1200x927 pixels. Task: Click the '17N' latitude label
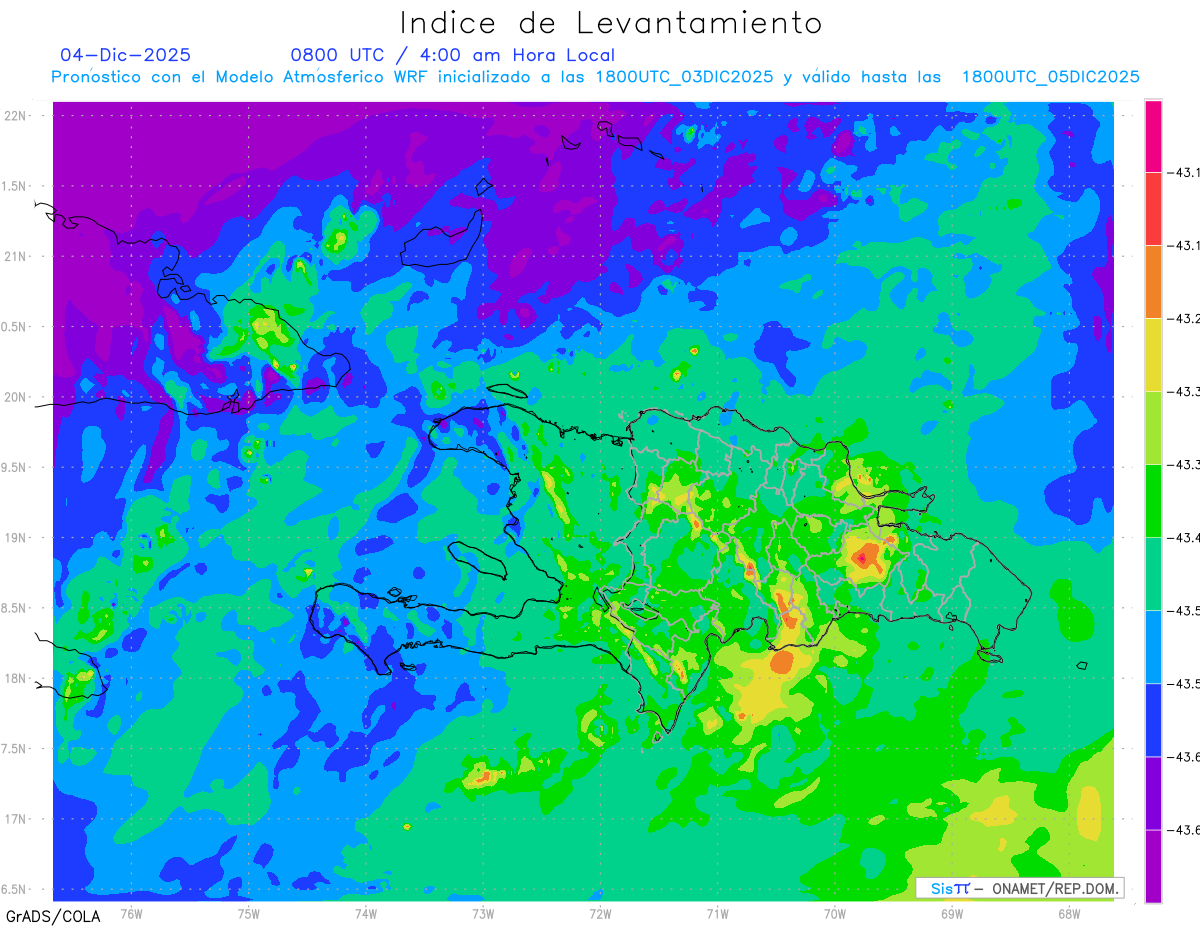pyautogui.click(x=16, y=819)
